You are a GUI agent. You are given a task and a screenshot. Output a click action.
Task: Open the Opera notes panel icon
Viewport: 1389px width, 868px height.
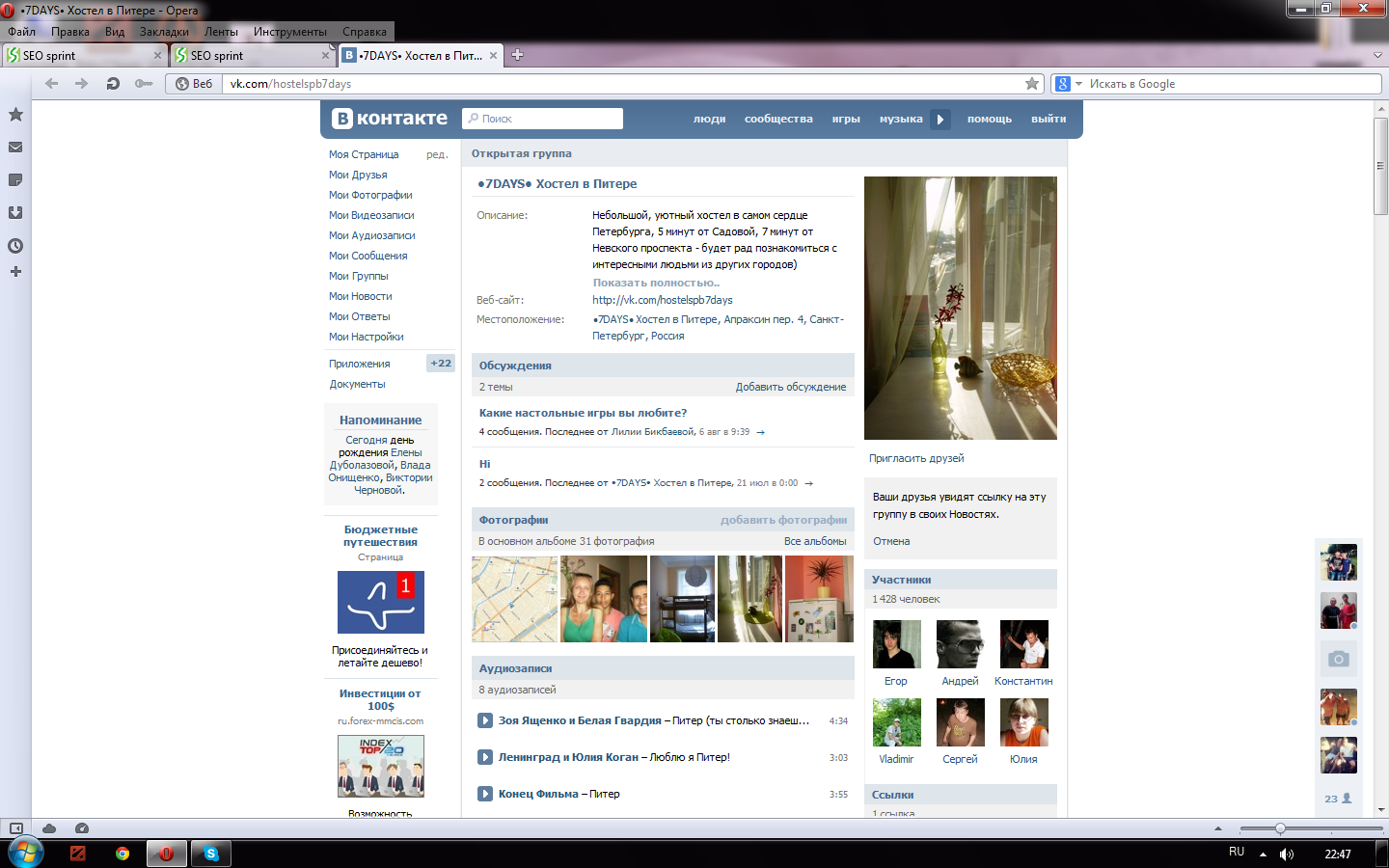15,180
